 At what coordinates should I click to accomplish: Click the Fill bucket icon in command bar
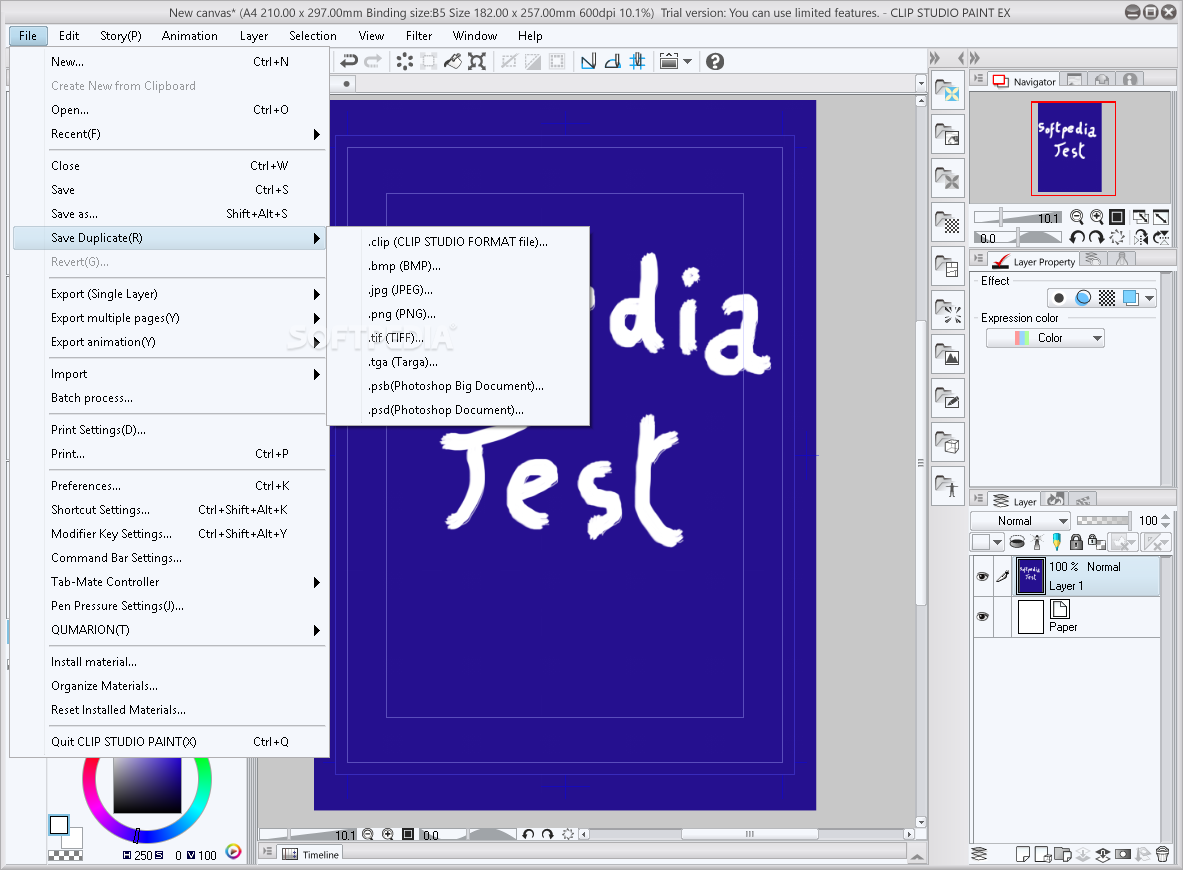click(453, 61)
